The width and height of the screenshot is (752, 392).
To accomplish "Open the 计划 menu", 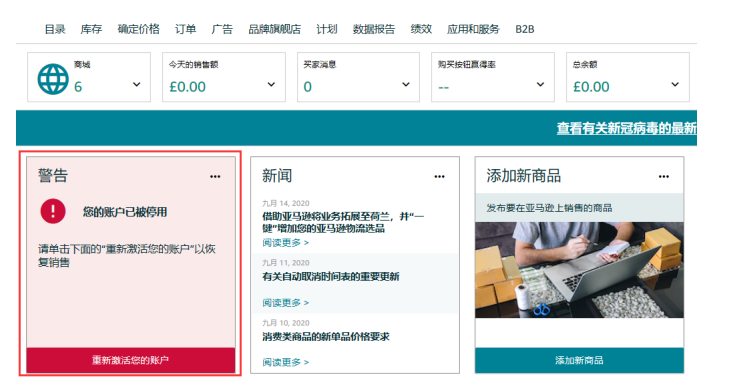I will click(327, 29).
